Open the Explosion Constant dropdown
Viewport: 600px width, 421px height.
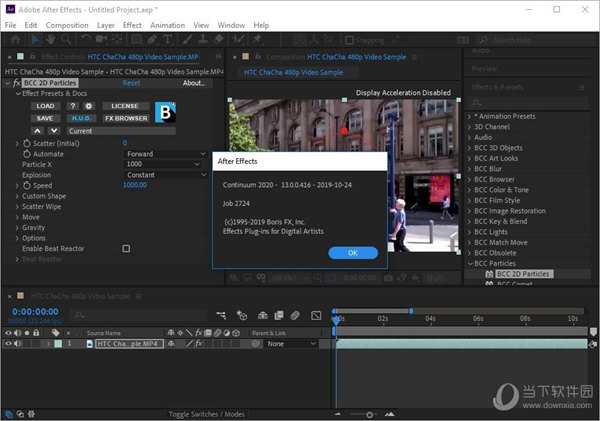click(166, 175)
